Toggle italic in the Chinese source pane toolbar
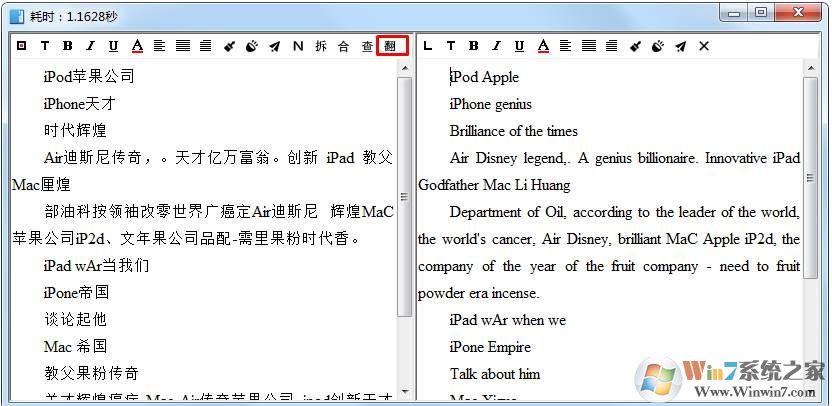The image size is (832, 406). pyautogui.click(x=91, y=46)
